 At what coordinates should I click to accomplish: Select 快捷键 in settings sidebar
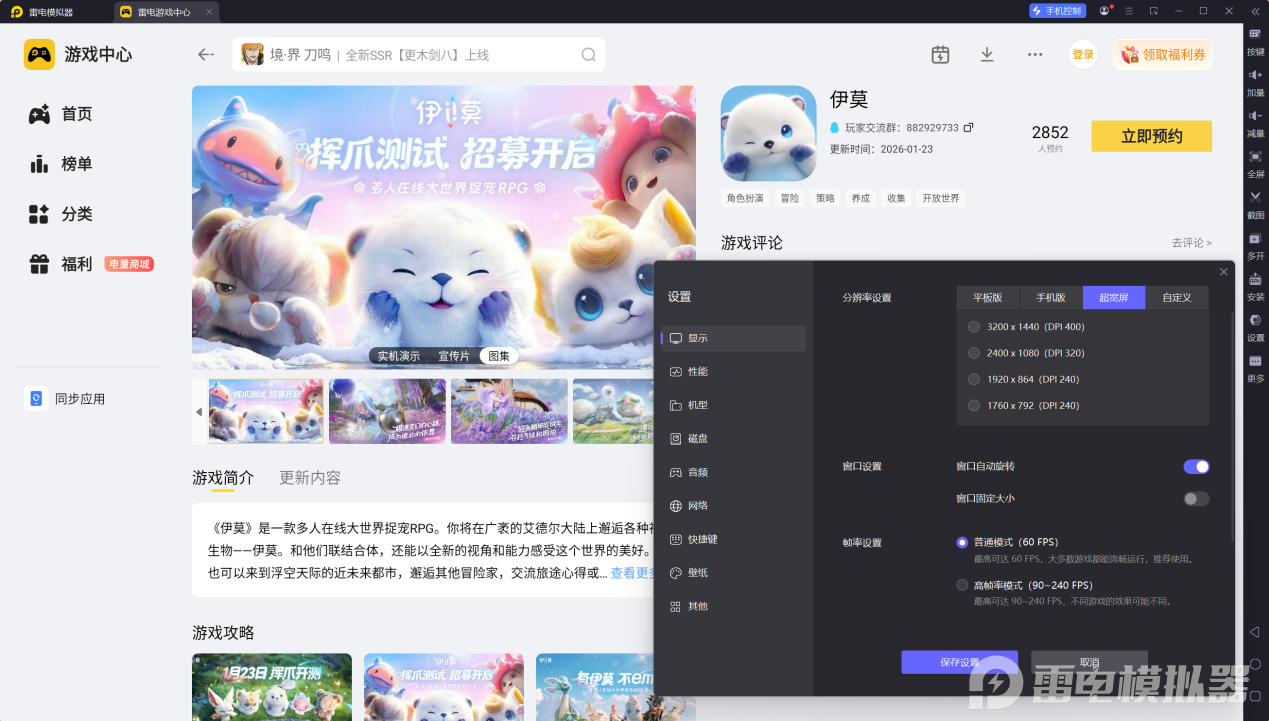tap(733, 539)
